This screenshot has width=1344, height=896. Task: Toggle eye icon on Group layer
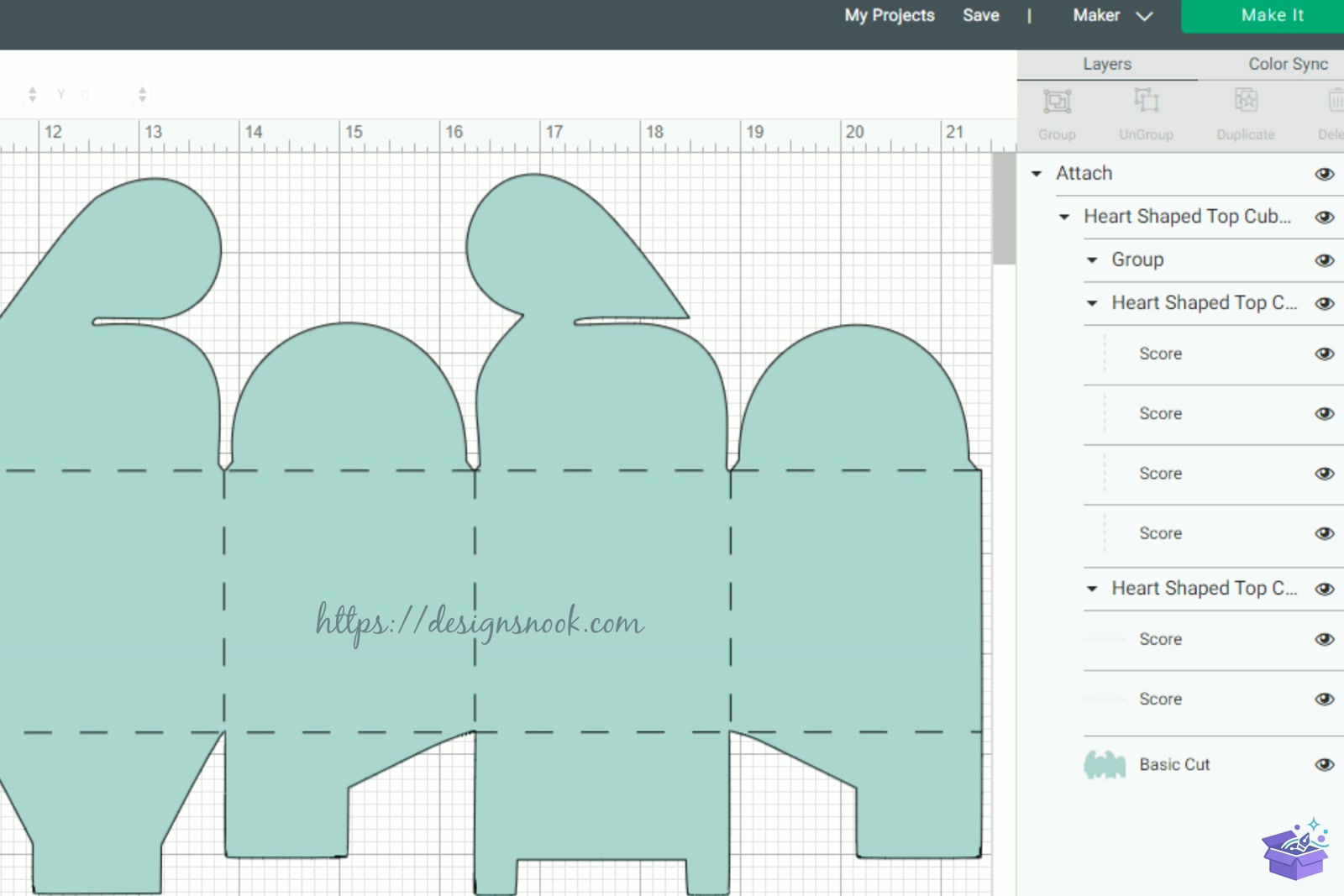1325,260
